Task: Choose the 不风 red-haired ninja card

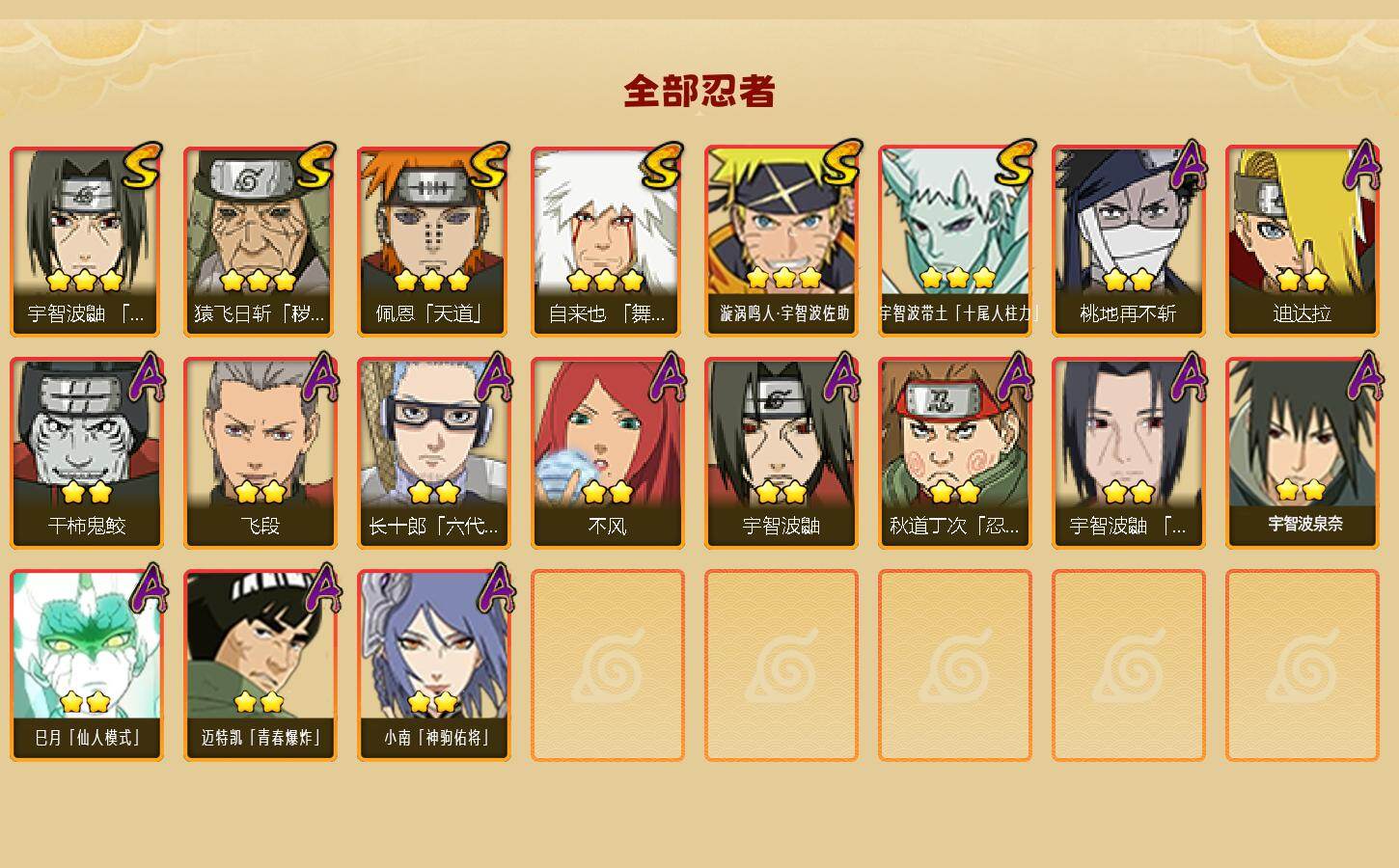Action: (607, 453)
